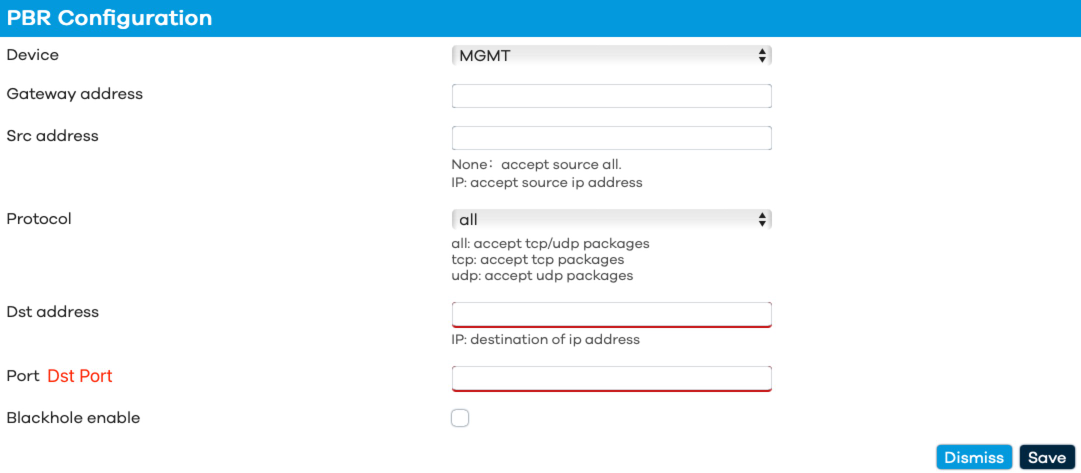
Task: Click the red Dst Port label
Action: (80, 376)
